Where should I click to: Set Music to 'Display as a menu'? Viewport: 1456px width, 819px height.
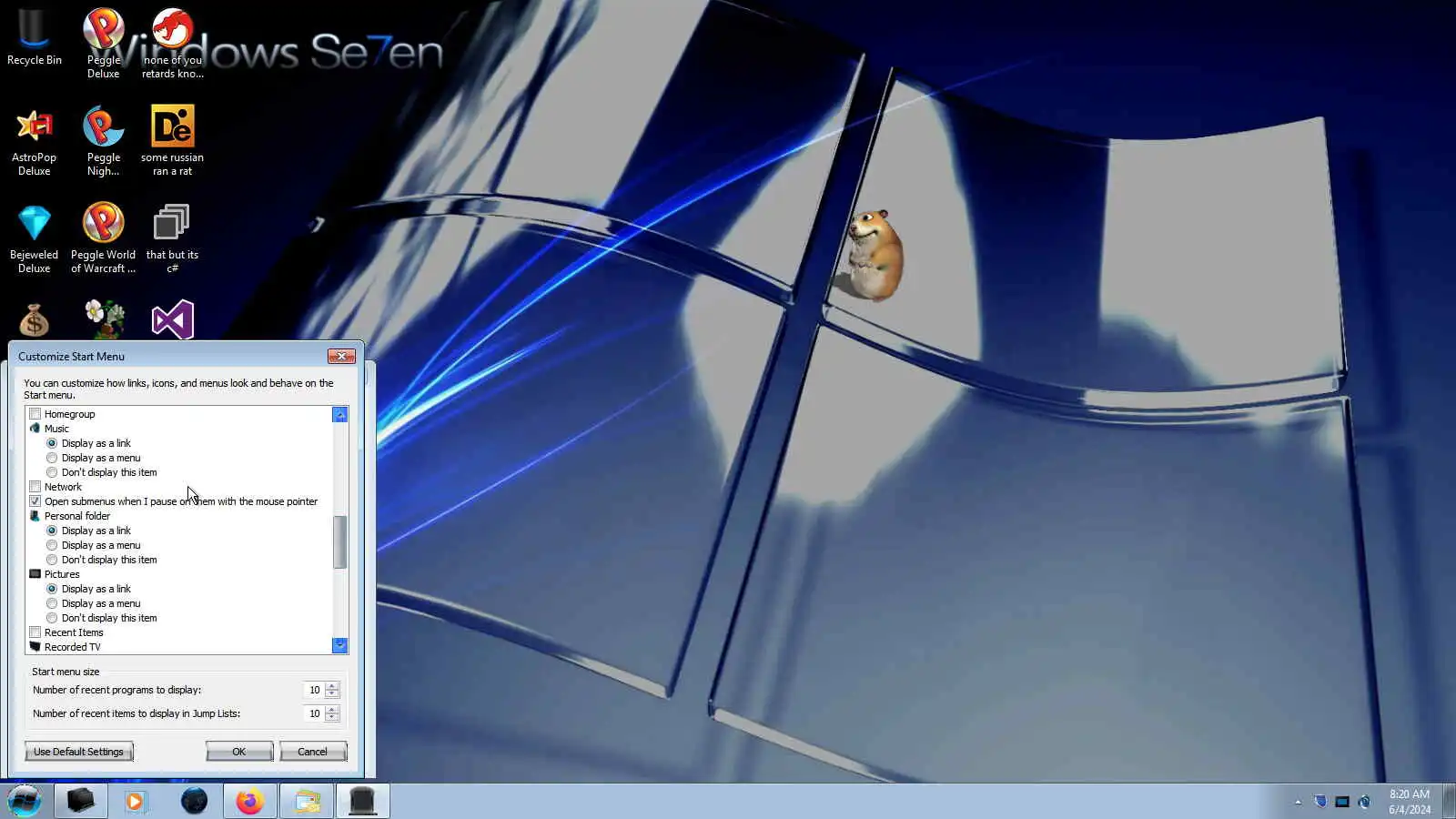(x=52, y=458)
